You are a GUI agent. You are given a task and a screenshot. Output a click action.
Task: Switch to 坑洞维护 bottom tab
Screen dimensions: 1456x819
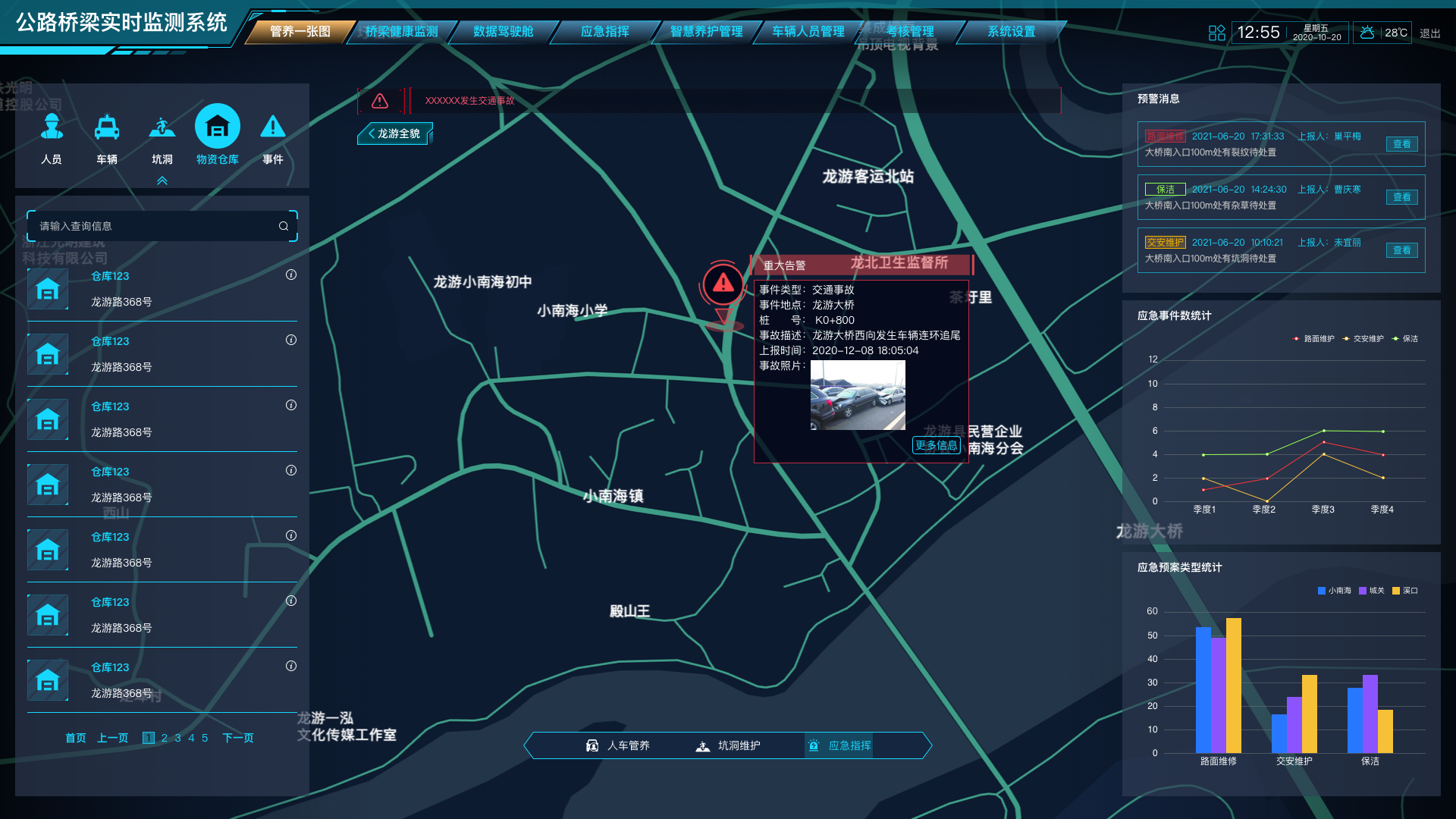[x=728, y=745]
